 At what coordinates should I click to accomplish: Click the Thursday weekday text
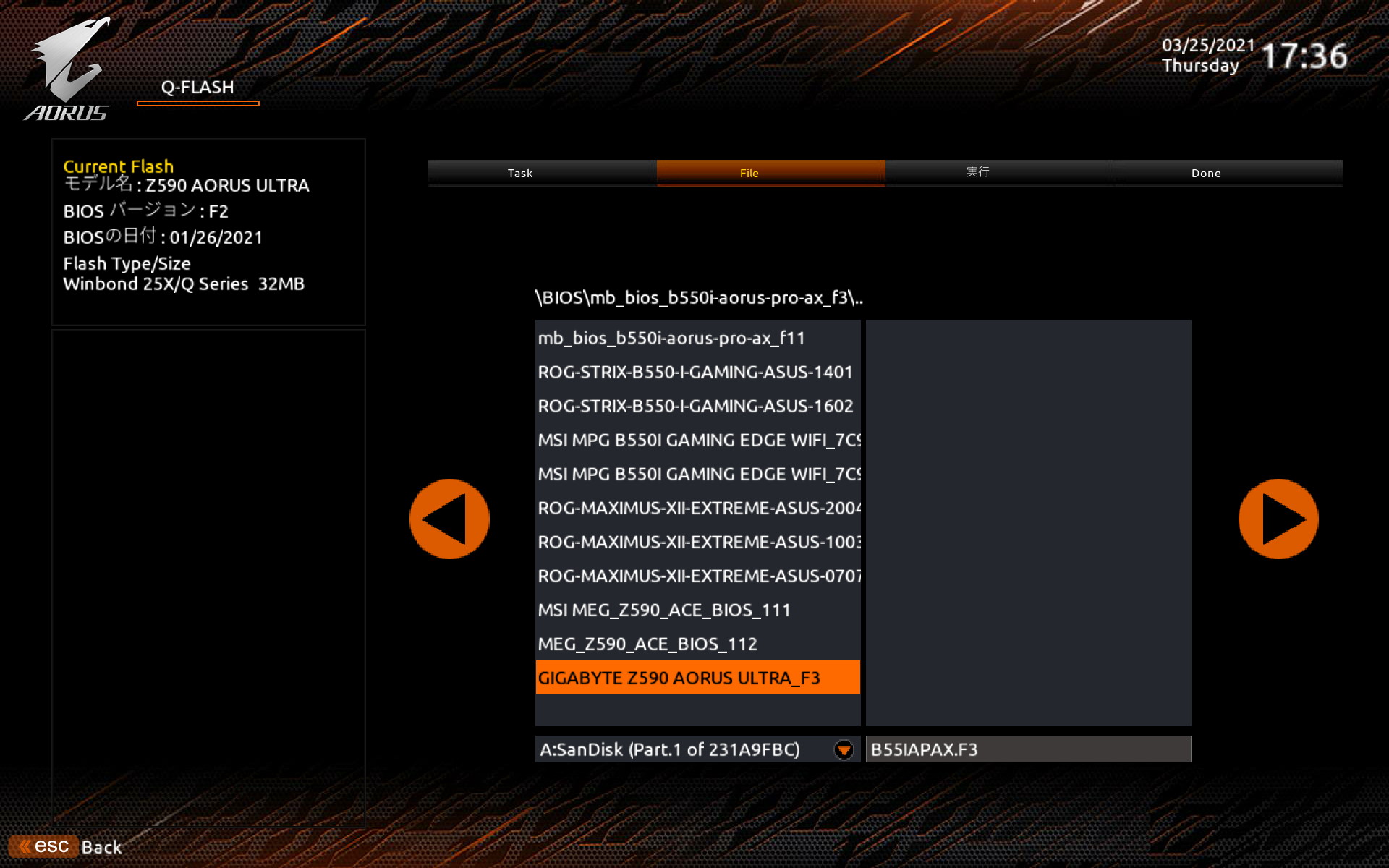pyautogui.click(x=1200, y=66)
